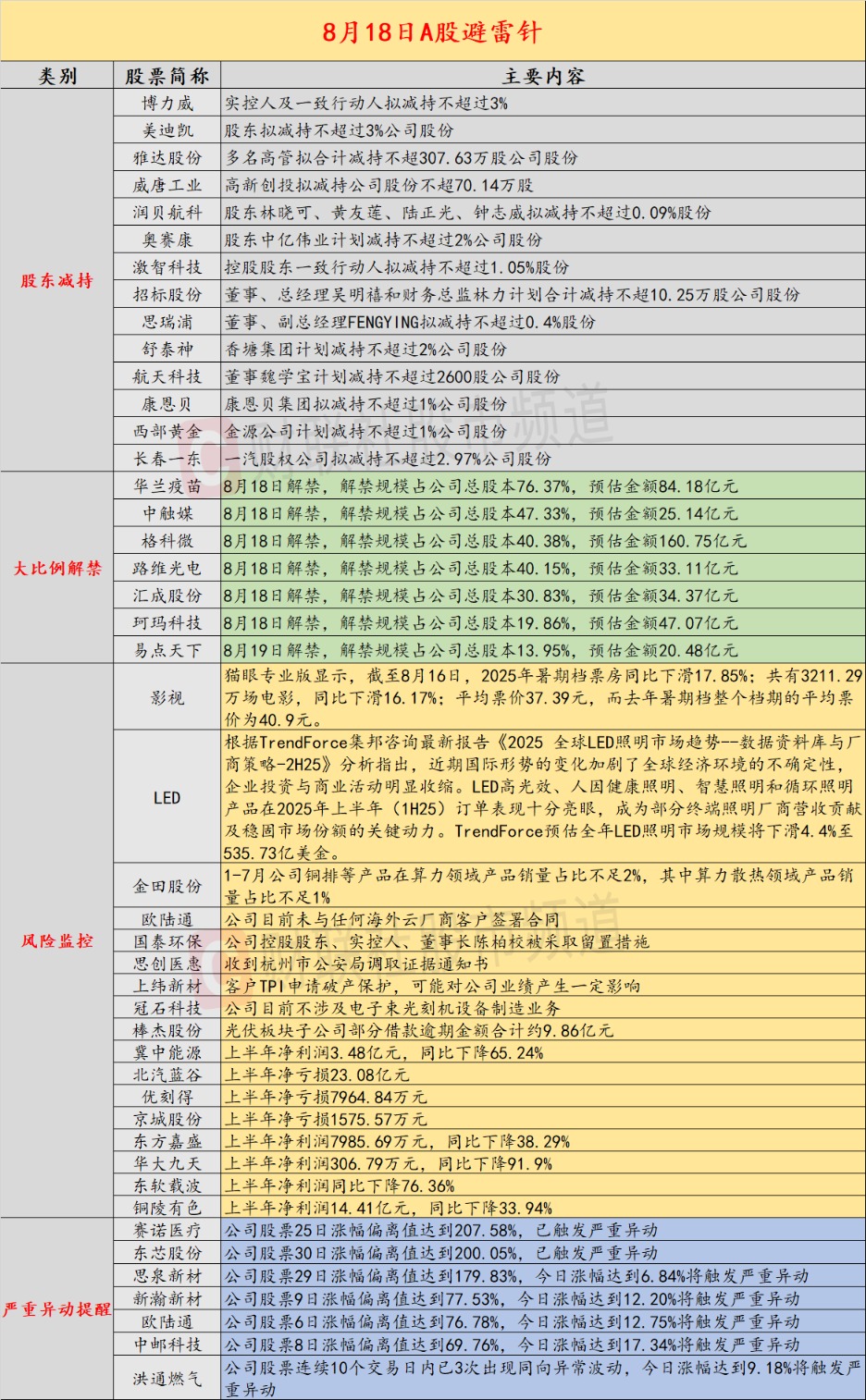Click the 华兰疫苗 stock name
This screenshot has width=866, height=1400.
click(167, 485)
